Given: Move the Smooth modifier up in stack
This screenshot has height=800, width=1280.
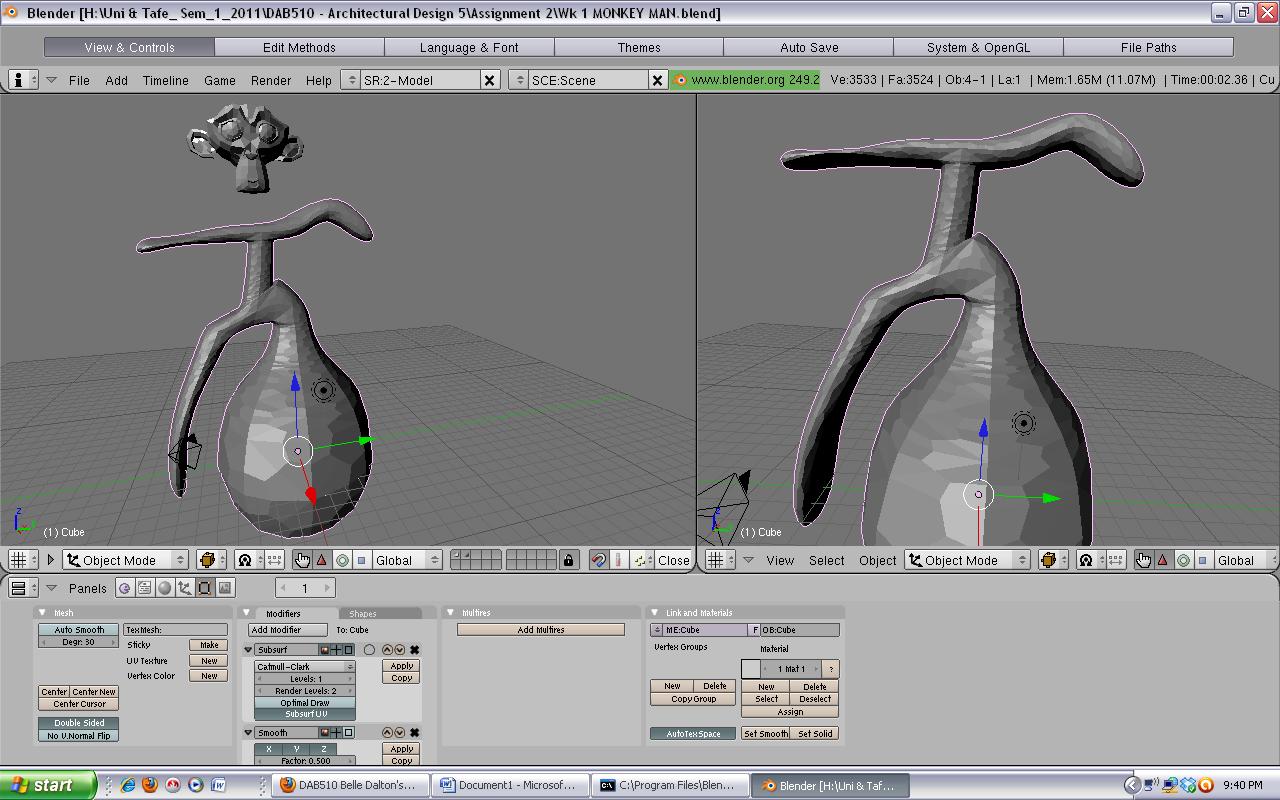Looking at the screenshot, I should pos(387,733).
